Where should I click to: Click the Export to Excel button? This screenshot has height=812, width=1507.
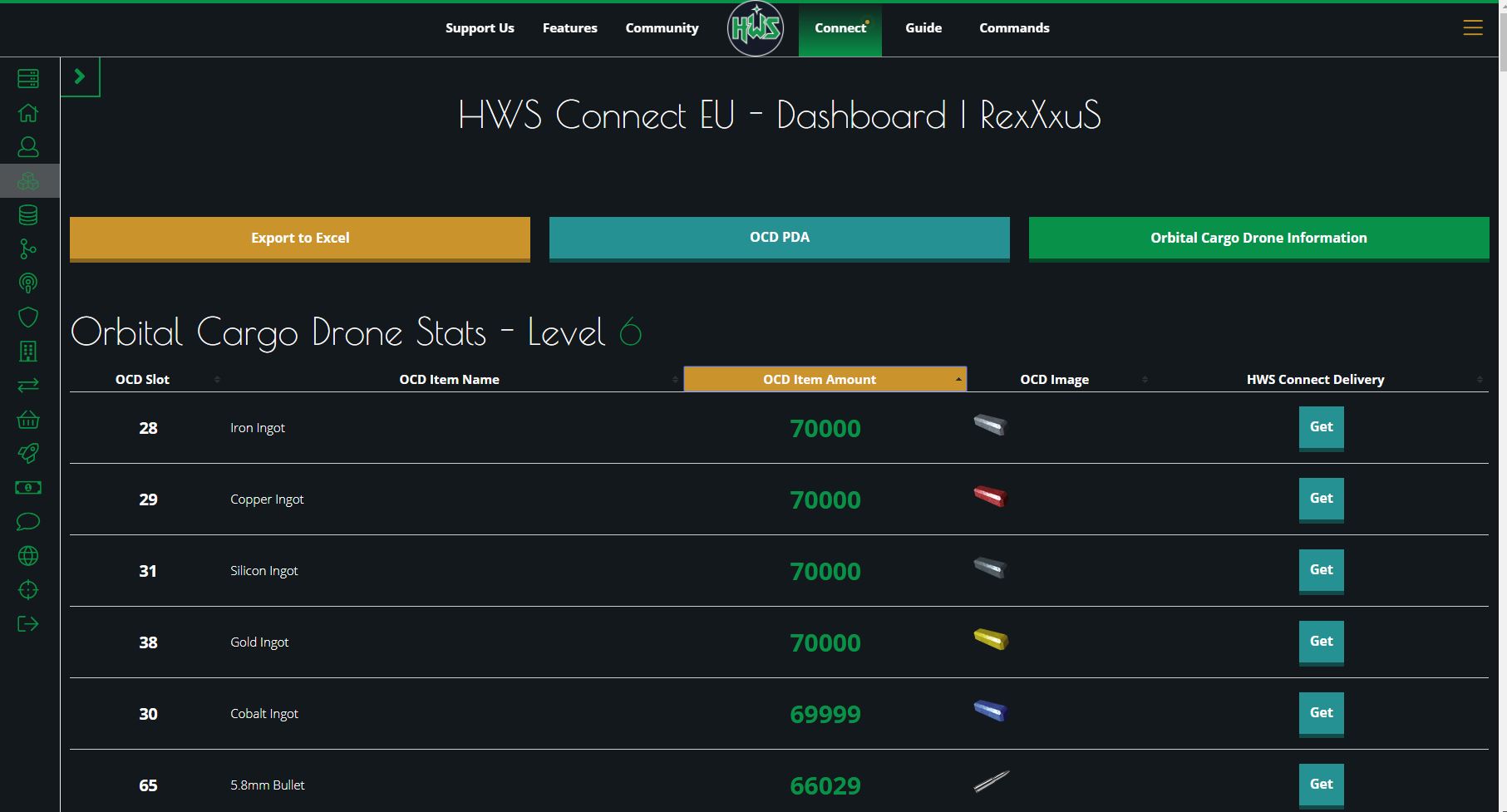[299, 238]
